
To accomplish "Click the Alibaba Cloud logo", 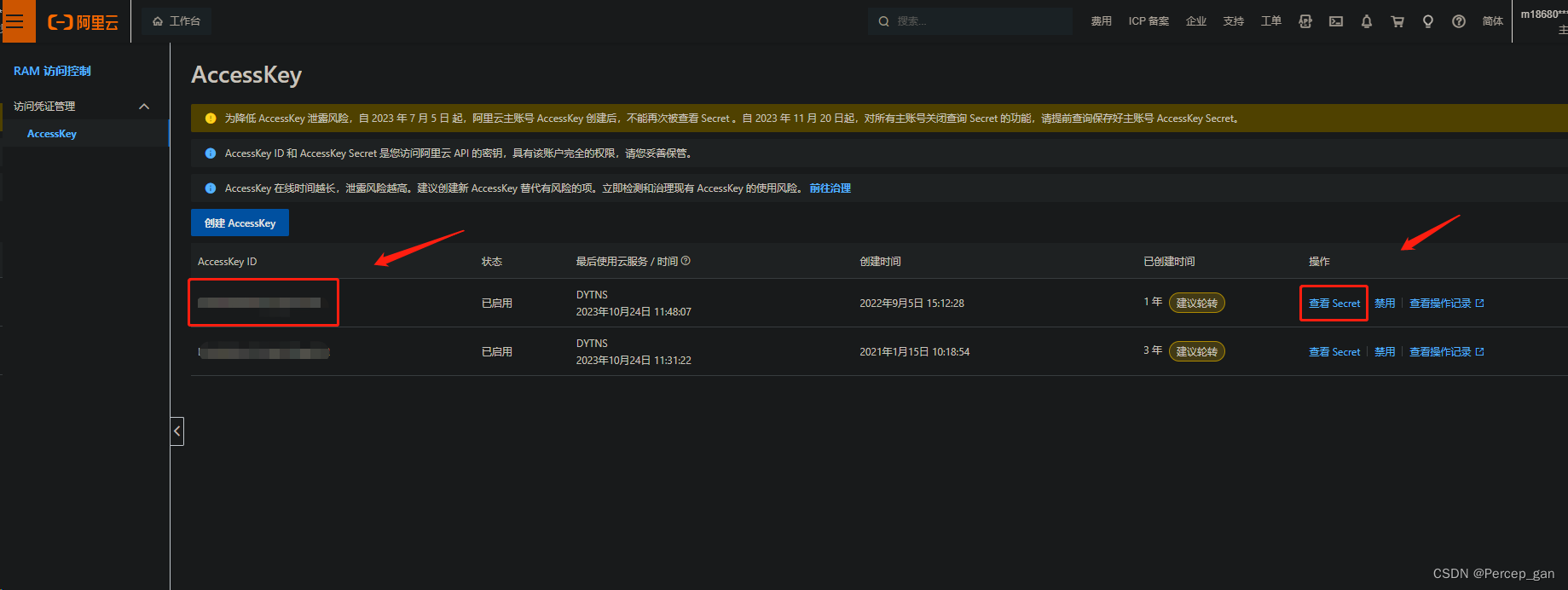I will pyautogui.click(x=84, y=22).
